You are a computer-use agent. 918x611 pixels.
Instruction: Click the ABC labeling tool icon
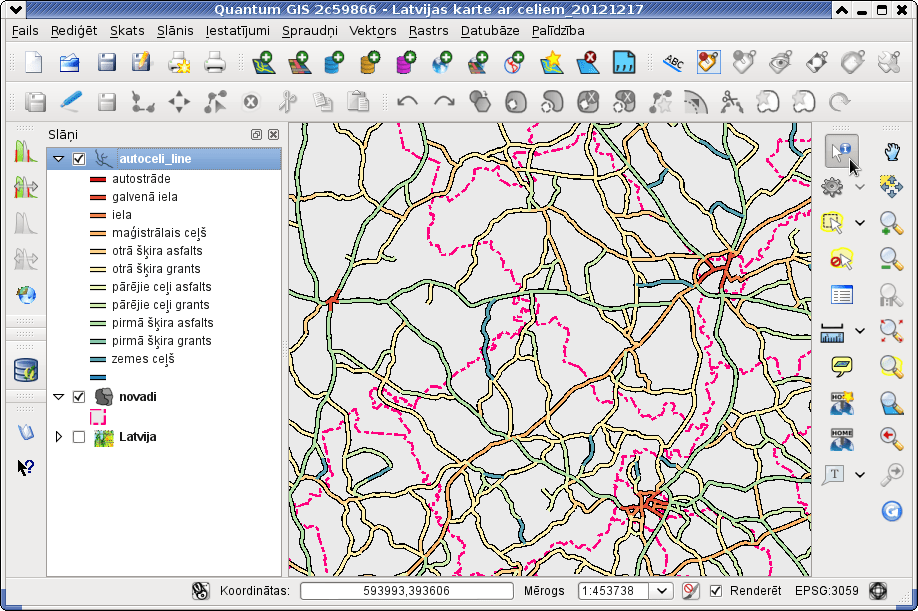click(x=673, y=63)
